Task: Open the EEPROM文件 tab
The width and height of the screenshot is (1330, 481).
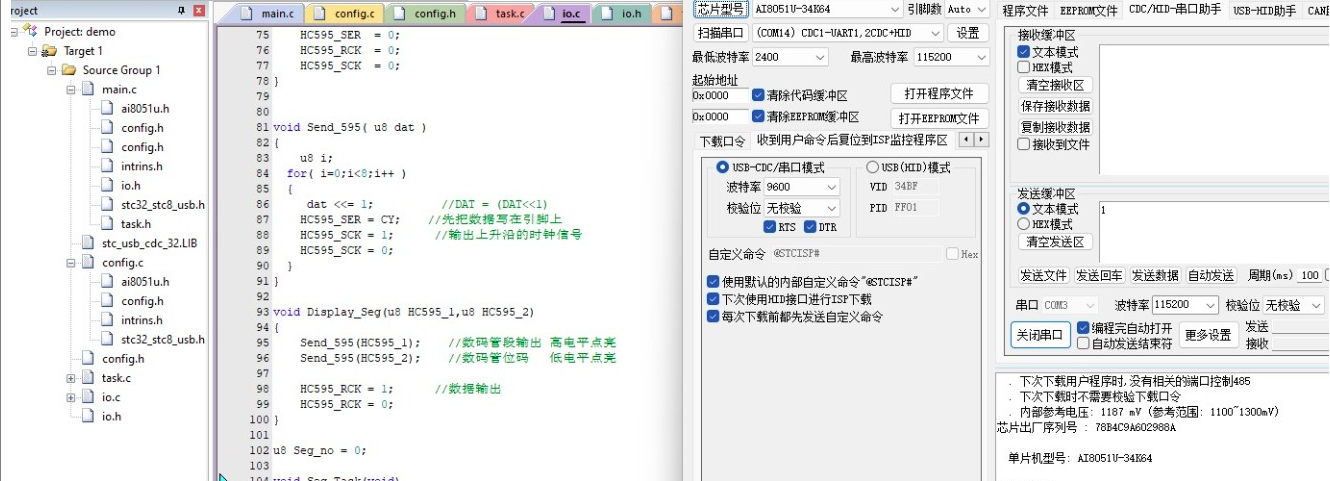Action: [x=1088, y=10]
